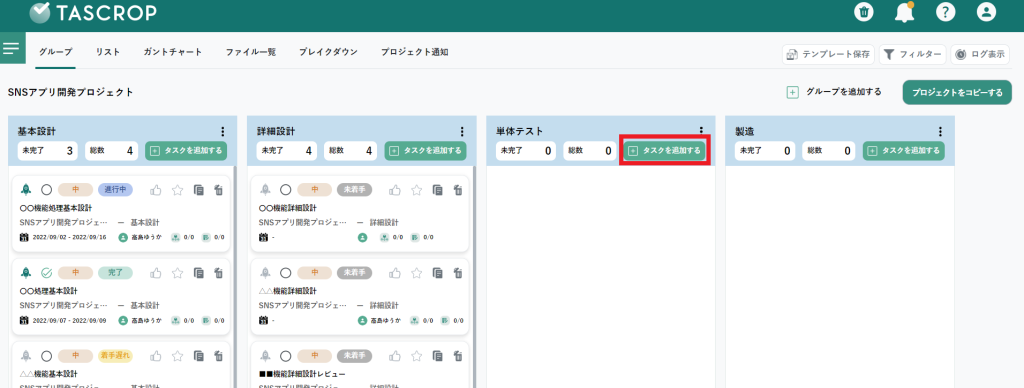
Task: Duplicate the 〇〇処理基本設計 task card
Action: pyautogui.click(x=199, y=273)
